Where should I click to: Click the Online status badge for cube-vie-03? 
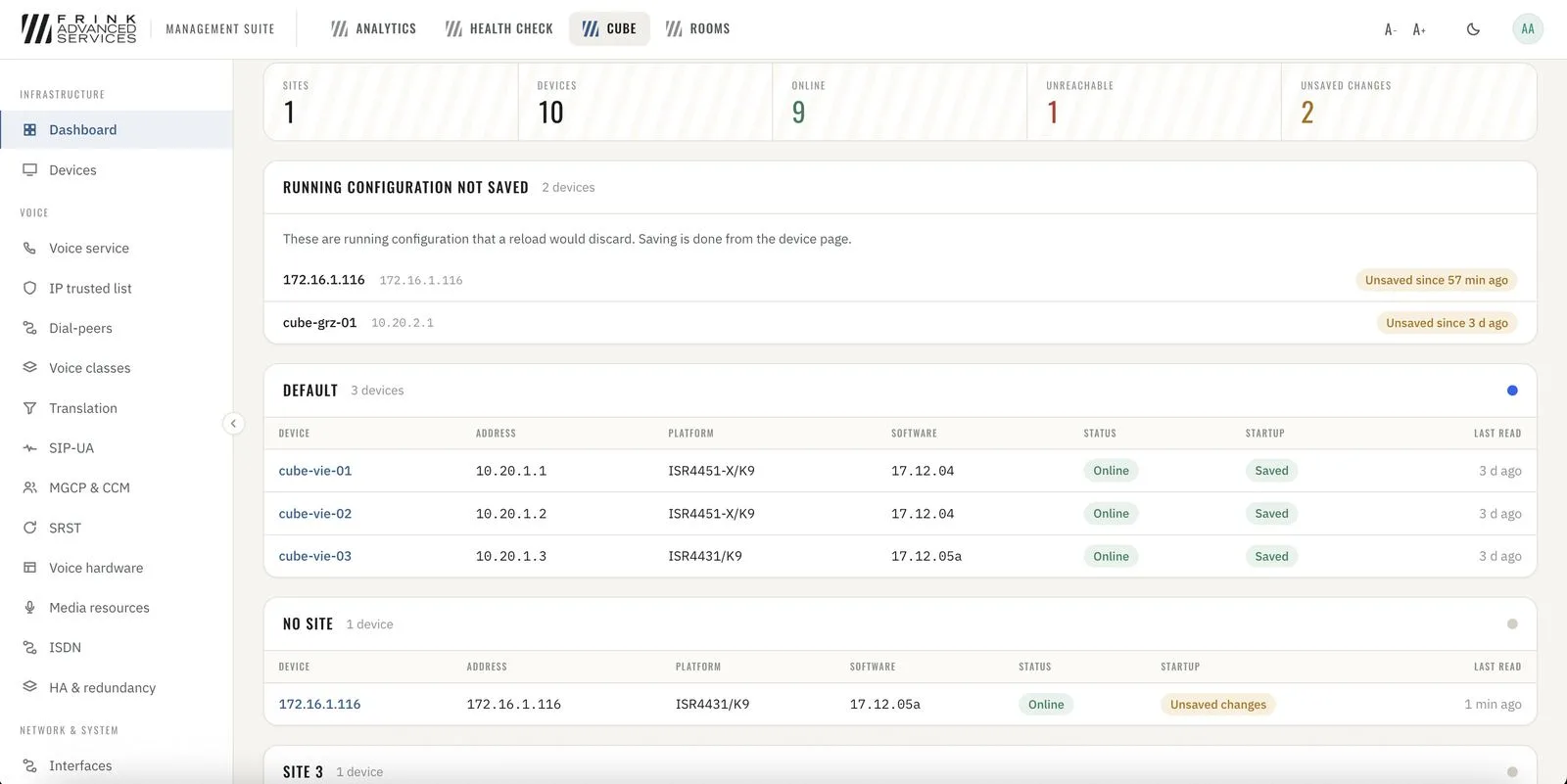[1112, 557]
